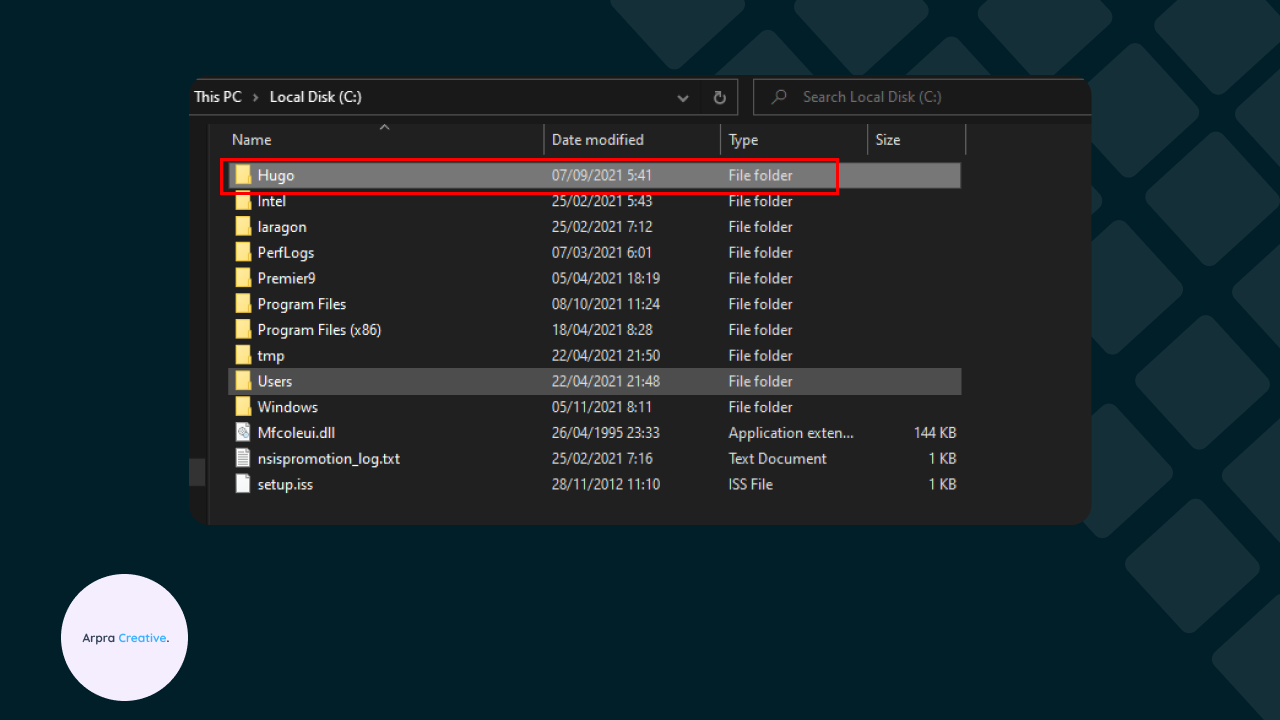Navigate to This PC breadcrumb
The width and height of the screenshot is (1280, 720).
(x=218, y=97)
